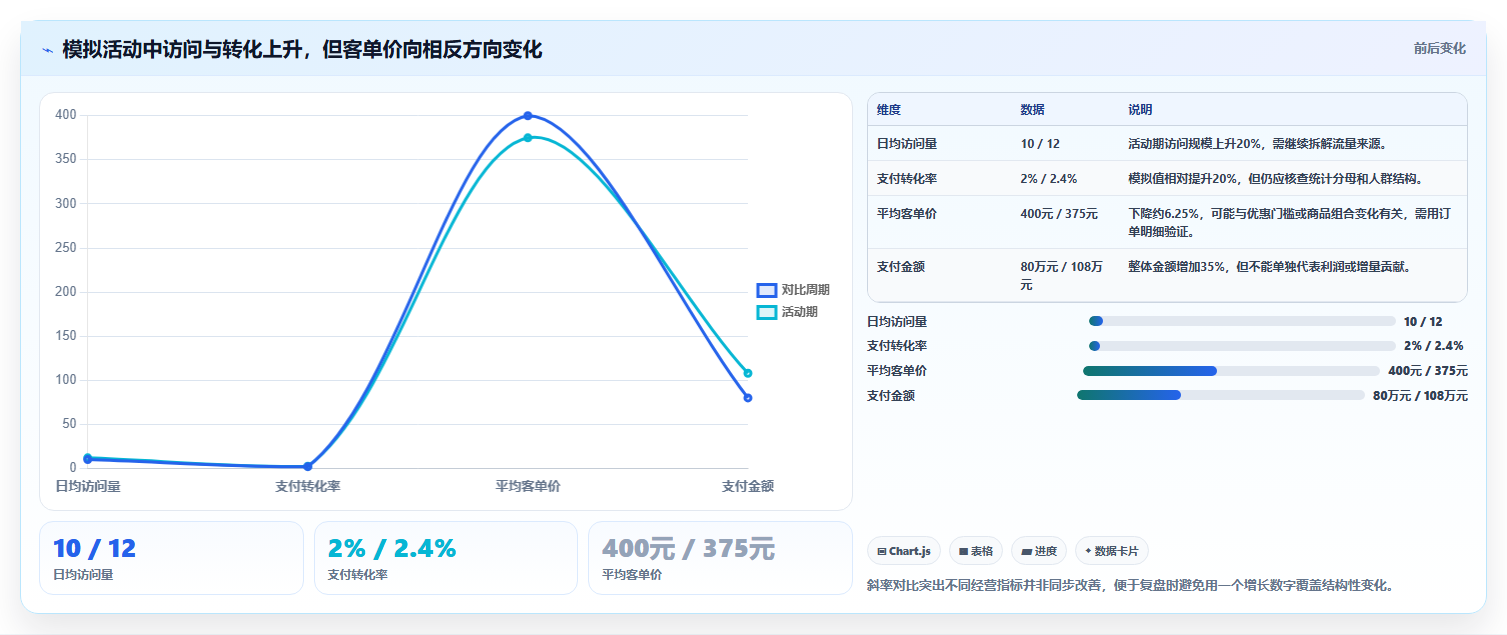Click table cell 400元 / 375元
Viewport: 1507px width, 635px height.
[x=1059, y=214]
